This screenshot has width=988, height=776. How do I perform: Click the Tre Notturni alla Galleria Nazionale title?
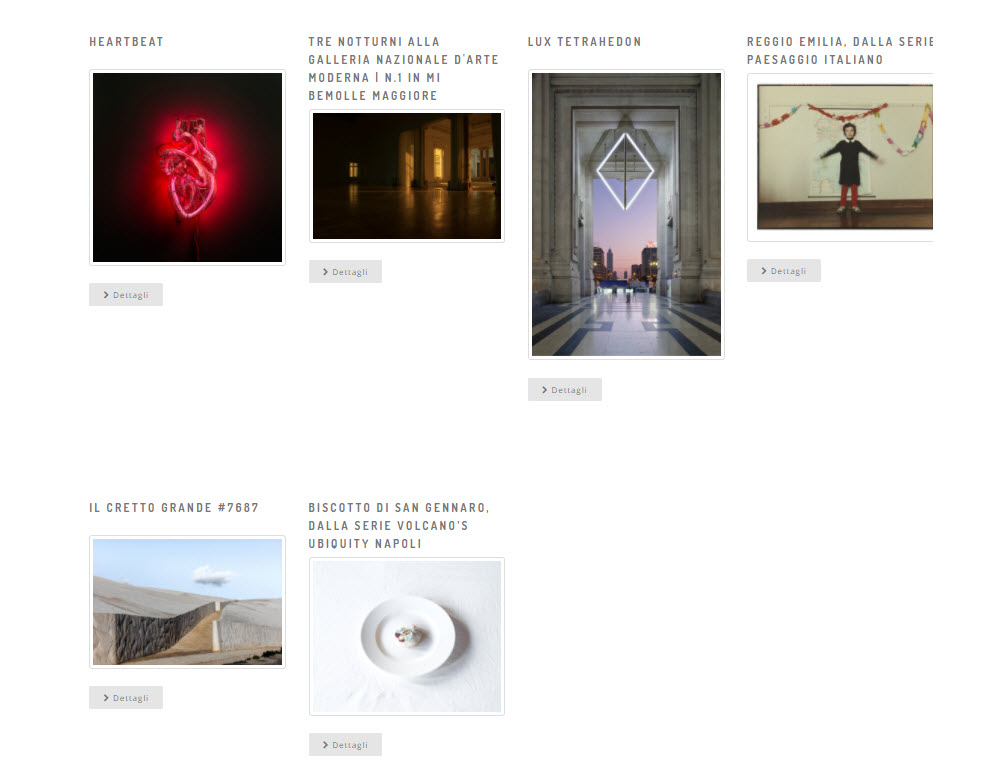pos(404,69)
